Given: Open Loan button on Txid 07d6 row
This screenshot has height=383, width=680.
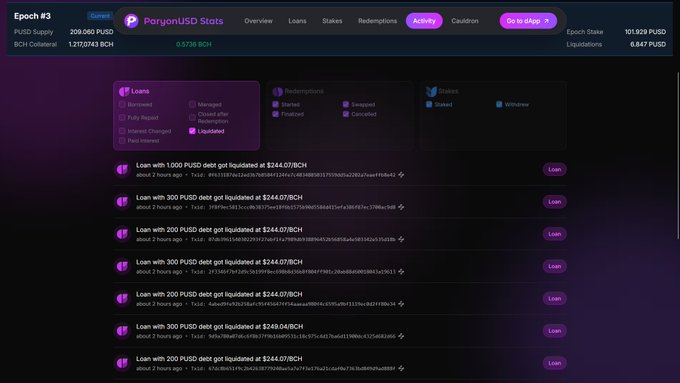Looking at the screenshot, I should click(555, 234).
